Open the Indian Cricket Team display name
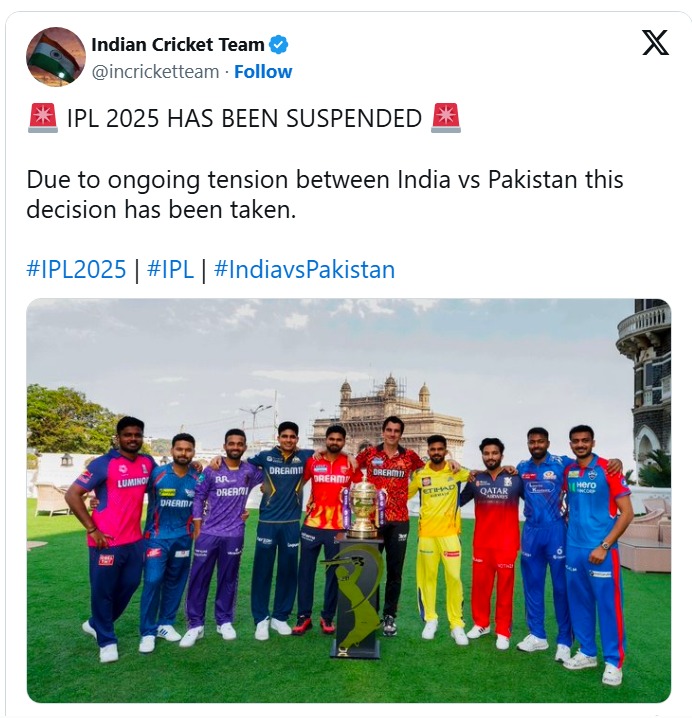The width and height of the screenshot is (692, 718). tap(178, 45)
